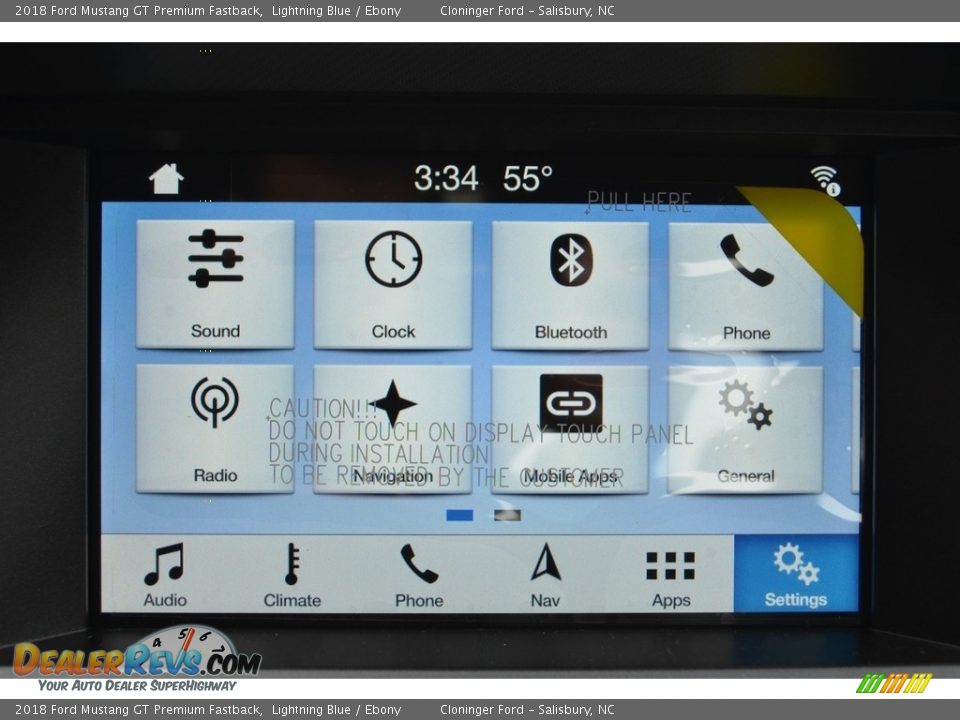Tap the Home icon
The height and width of the screenshot is (720, 960).
[x=166, y=179]
